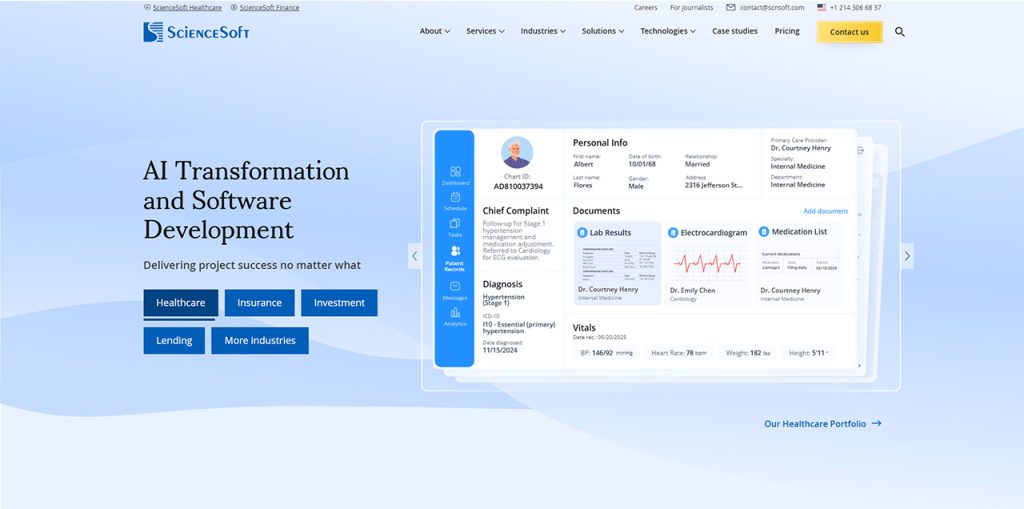Click the US flag phone icon
This screenshot has width=1024, height=509.
[822, 8]
